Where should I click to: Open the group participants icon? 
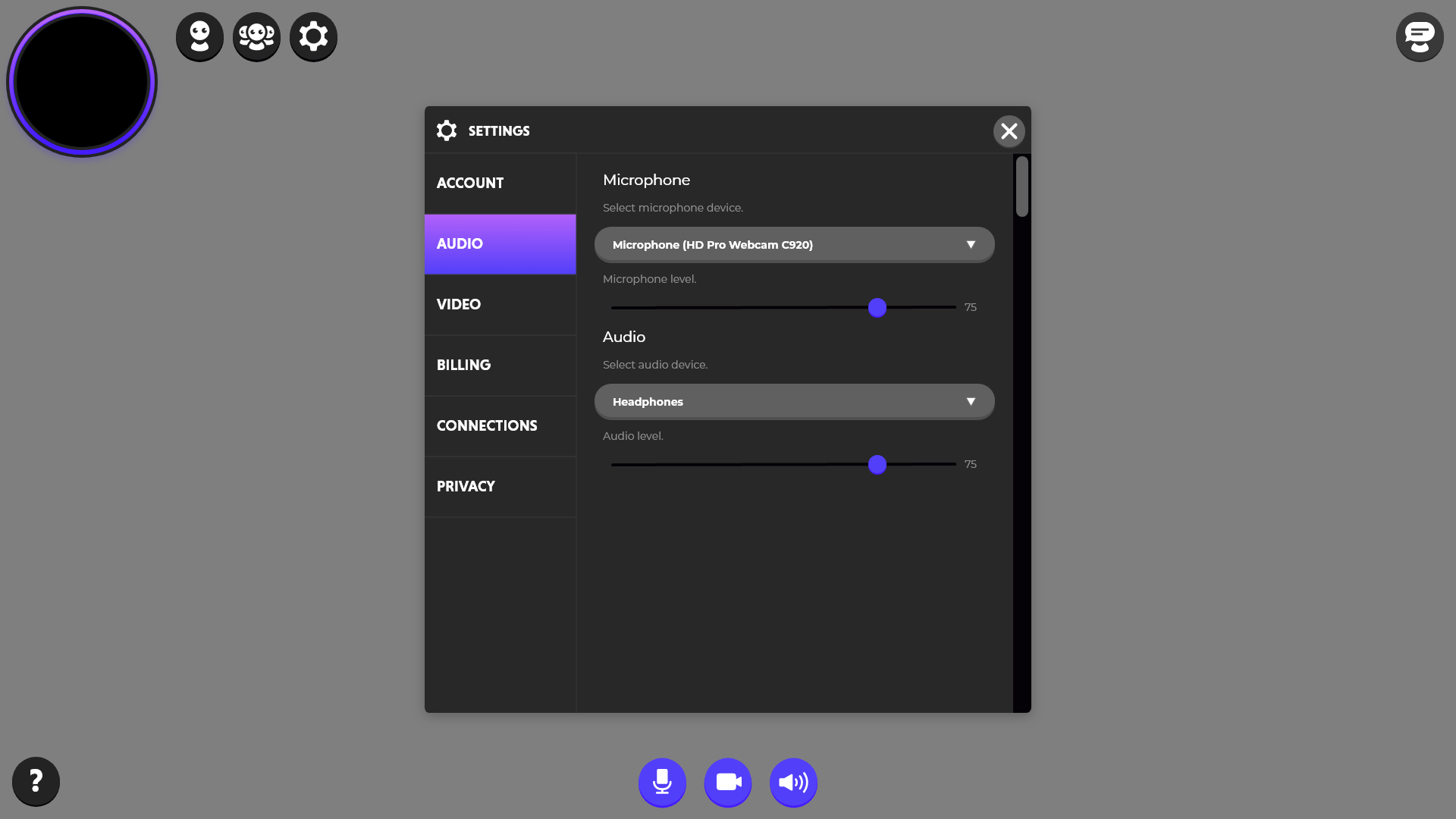click(x=256, y=36)
